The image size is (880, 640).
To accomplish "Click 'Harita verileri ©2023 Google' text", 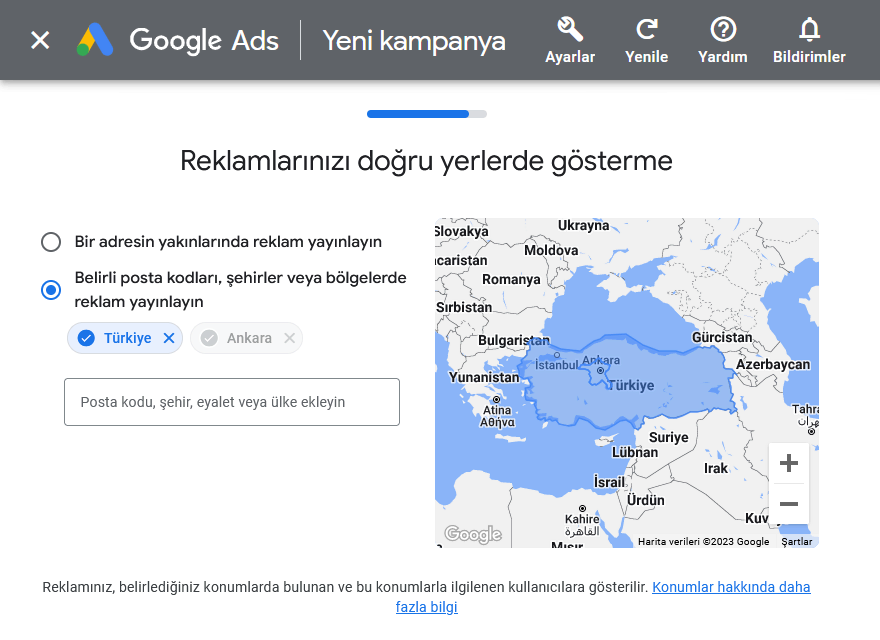I will pyautogui.click(x=703, y=542).
